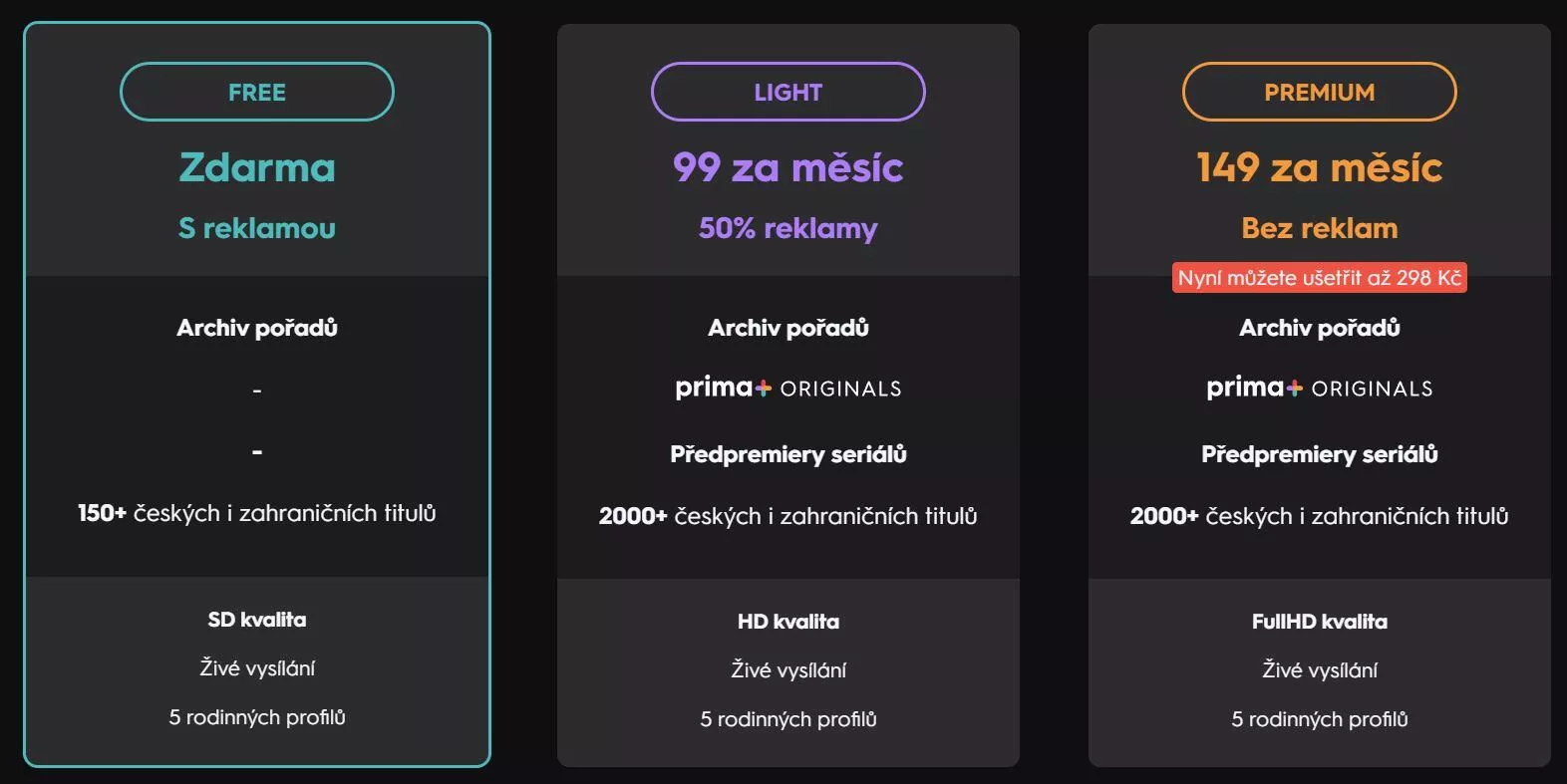The height and width of the screenshot is (784, 1567).
Task: Click the prima+ ORIGINALS logo in LIGHT plan
Action: [x=788, y=388]
